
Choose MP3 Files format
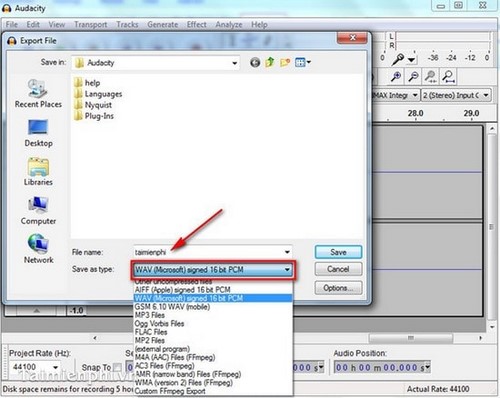point(213,315)
